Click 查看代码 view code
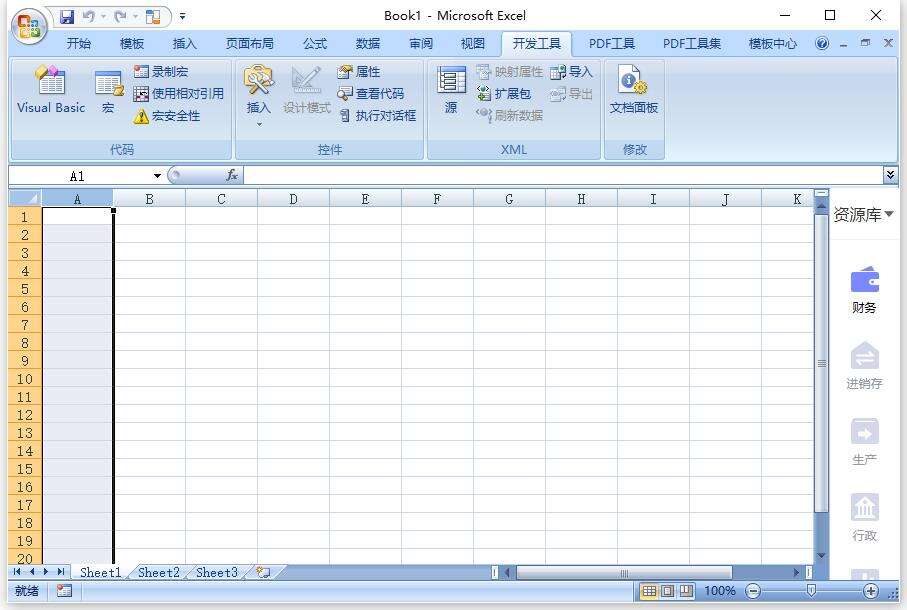 point(371,94)
